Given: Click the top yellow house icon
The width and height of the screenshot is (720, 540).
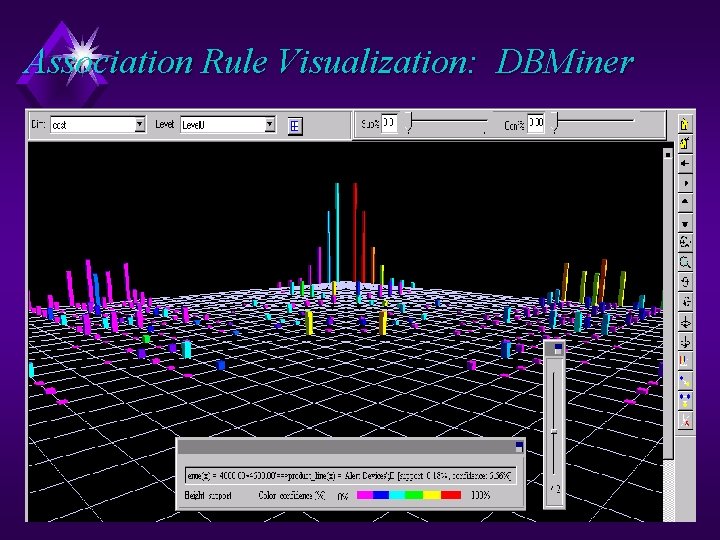Looking at the screenshot, I should click(685, 124).
